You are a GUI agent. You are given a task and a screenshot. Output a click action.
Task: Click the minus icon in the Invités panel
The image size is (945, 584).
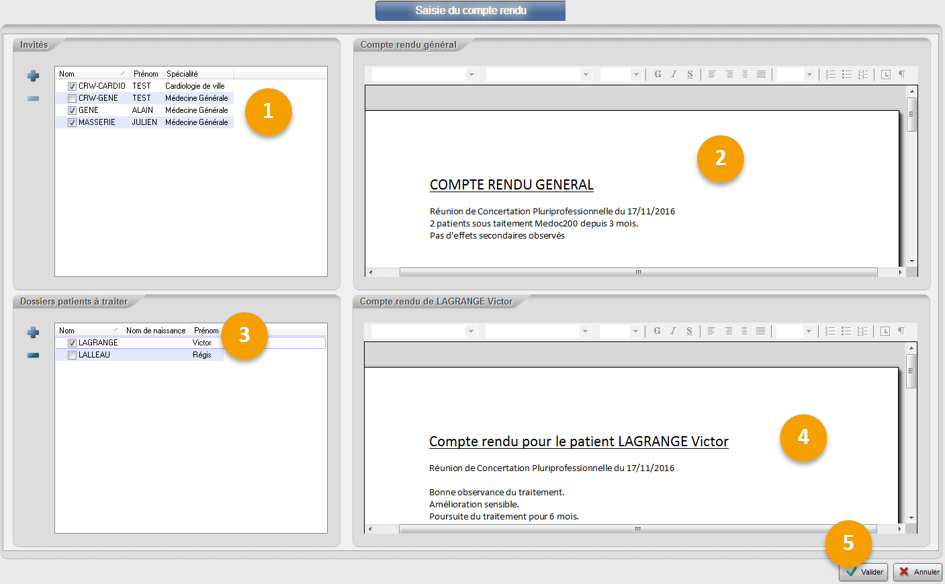click(x=33, y=98)
